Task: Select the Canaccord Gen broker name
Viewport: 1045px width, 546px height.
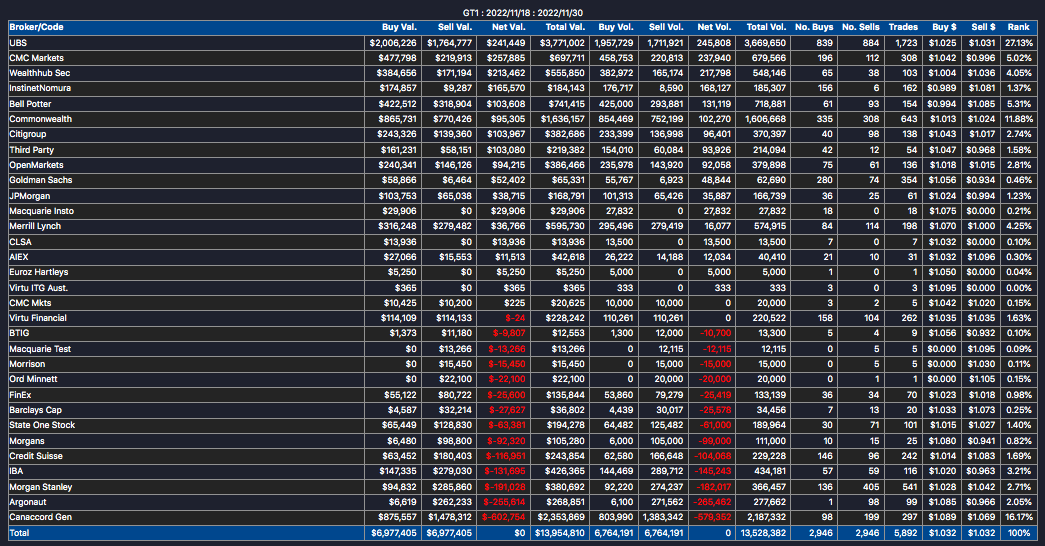Action: click(41, 517)
